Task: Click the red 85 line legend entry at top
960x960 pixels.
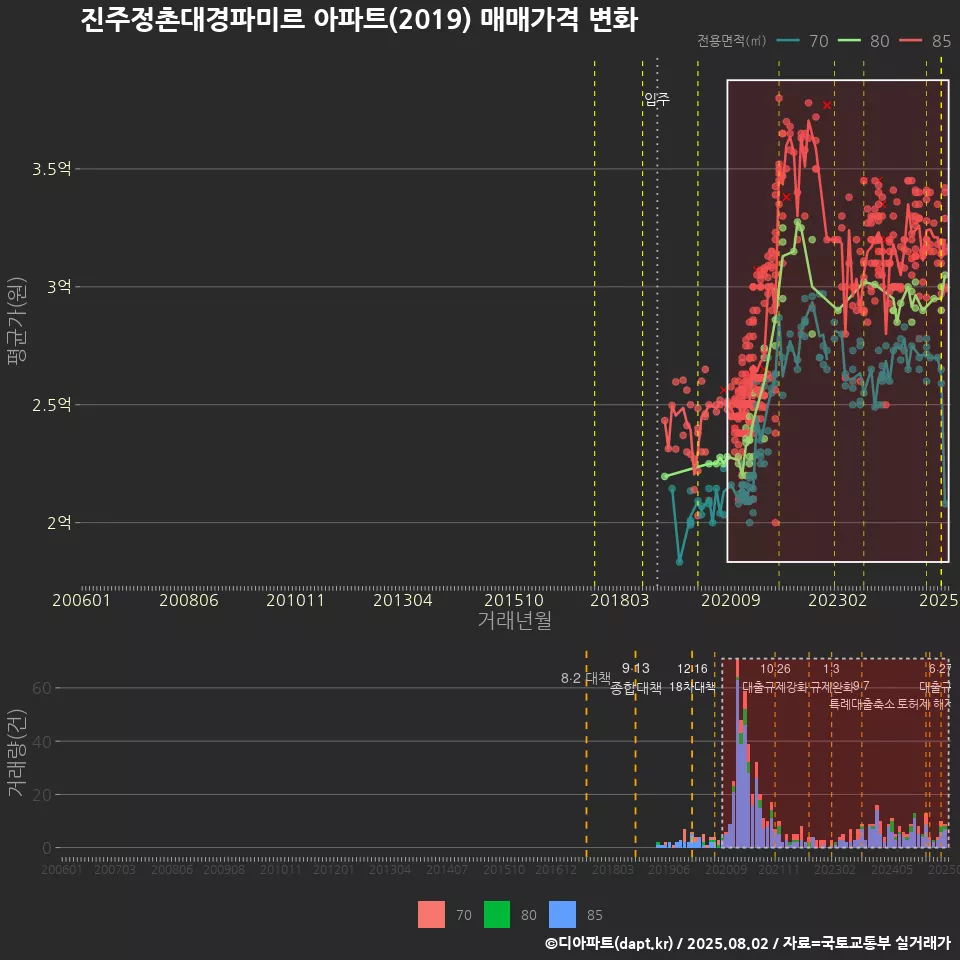Action: (x=925, y=41)
